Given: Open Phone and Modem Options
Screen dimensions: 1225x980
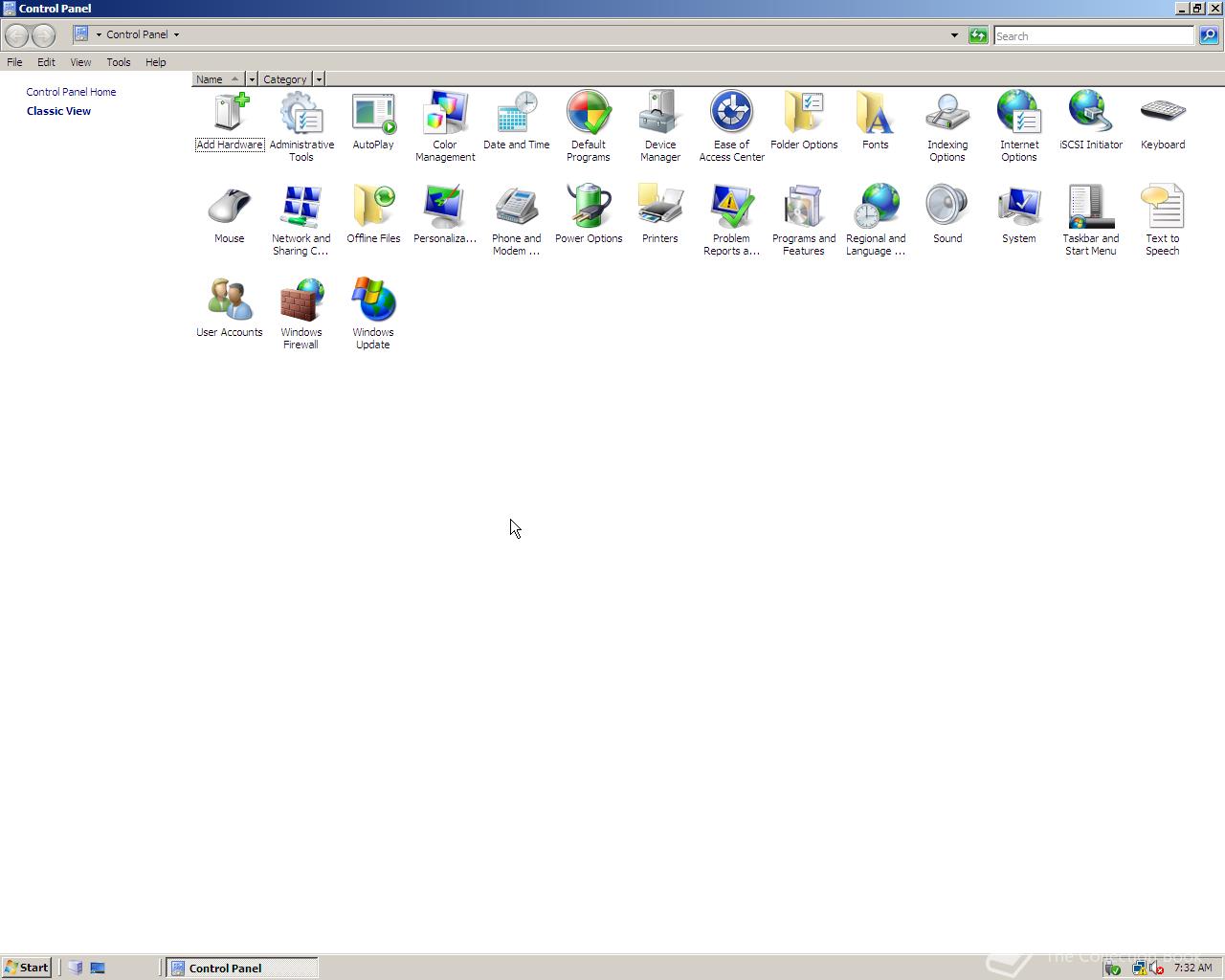Looking at the screenshot, I should tap(517, 219).
